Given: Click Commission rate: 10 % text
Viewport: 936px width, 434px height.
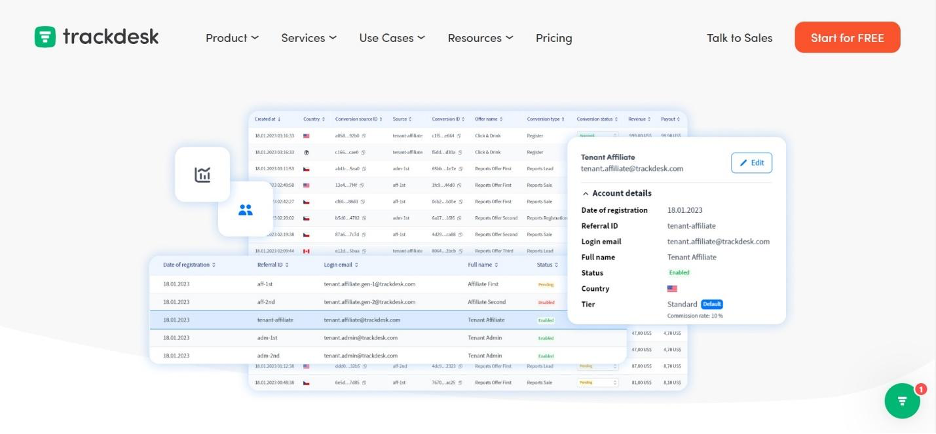Looking at the screenshot, I should click(695, 315).
